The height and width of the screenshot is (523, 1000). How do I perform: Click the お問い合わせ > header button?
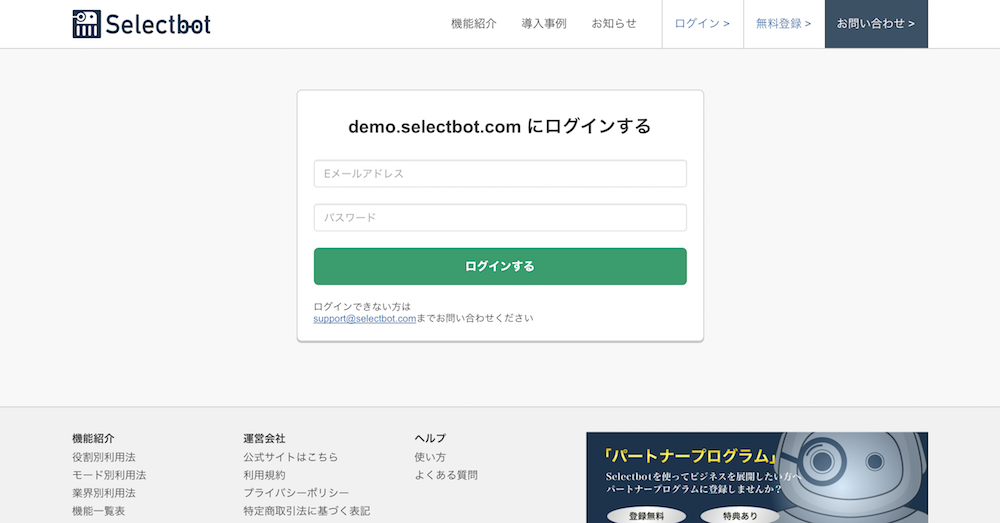pyautogui.click(x=876, y=24)
